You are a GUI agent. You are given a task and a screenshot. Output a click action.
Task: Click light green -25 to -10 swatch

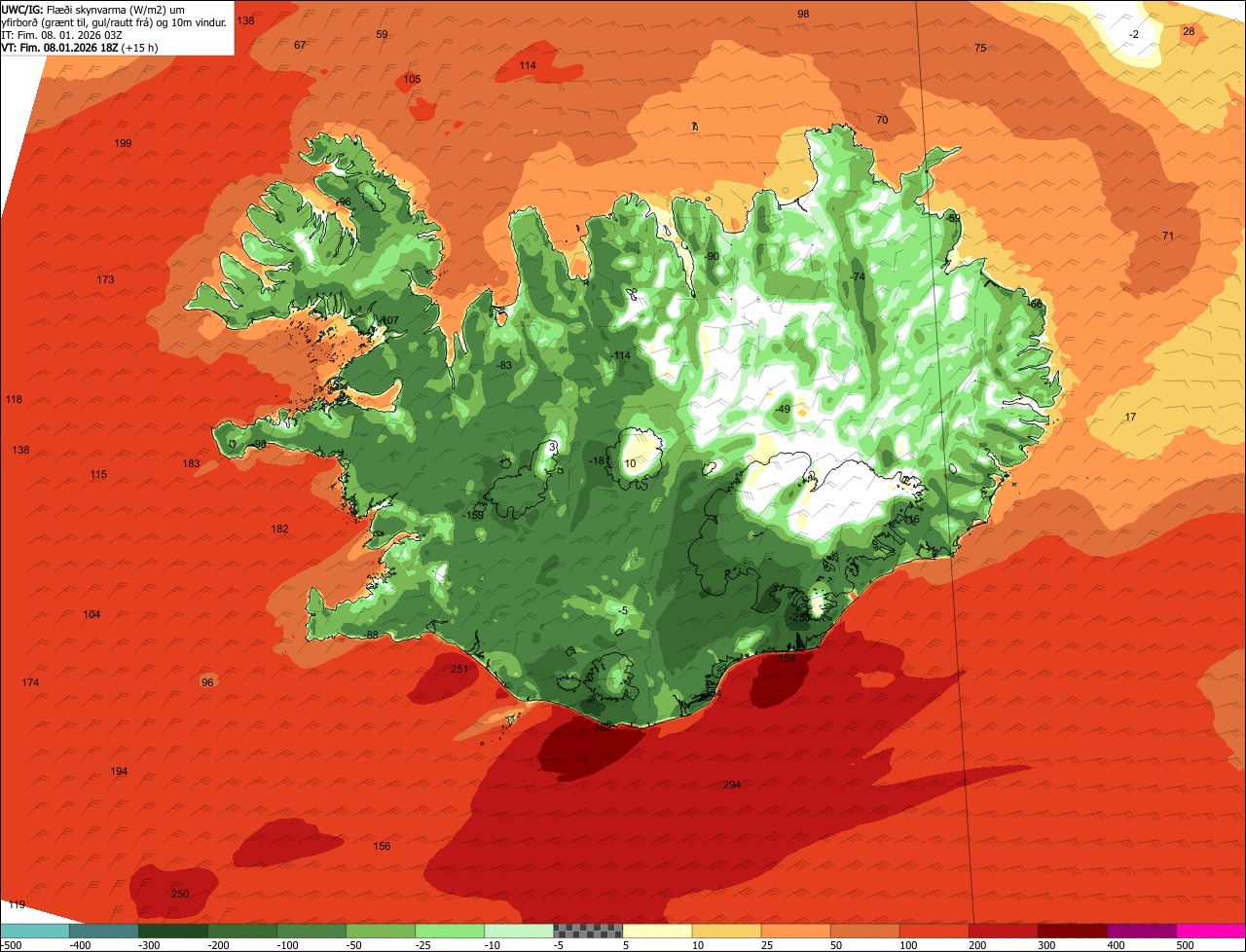[450, 931]
